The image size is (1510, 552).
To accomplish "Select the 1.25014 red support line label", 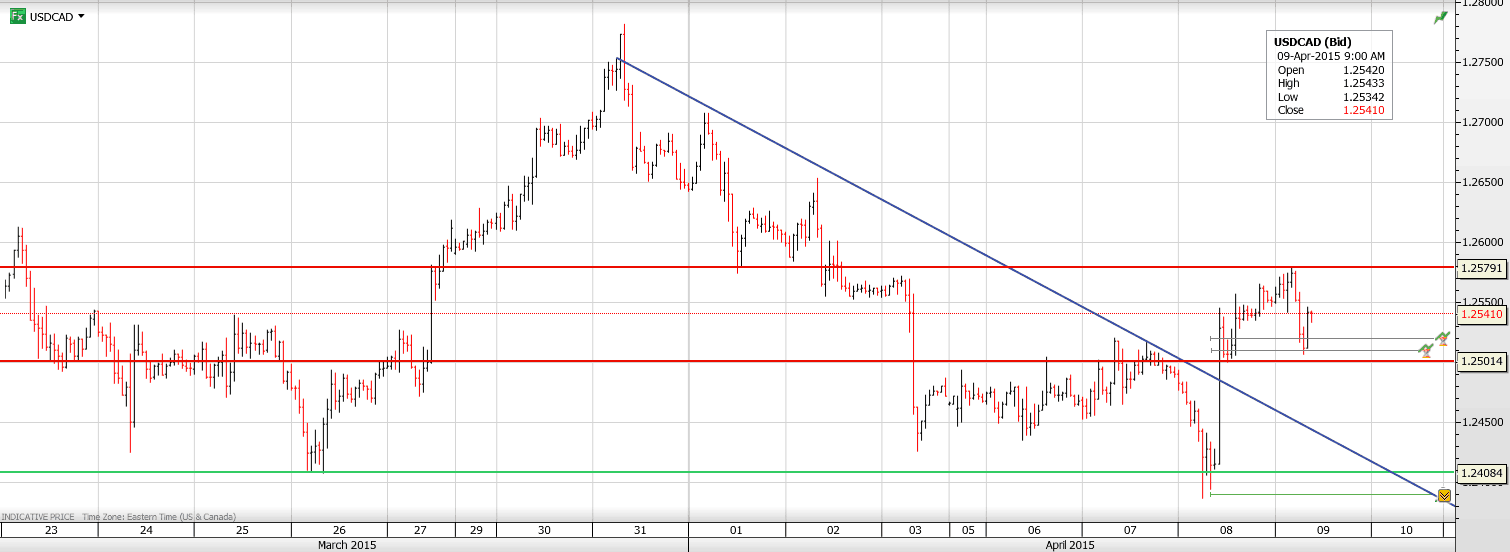I will tap(1481, 361).
